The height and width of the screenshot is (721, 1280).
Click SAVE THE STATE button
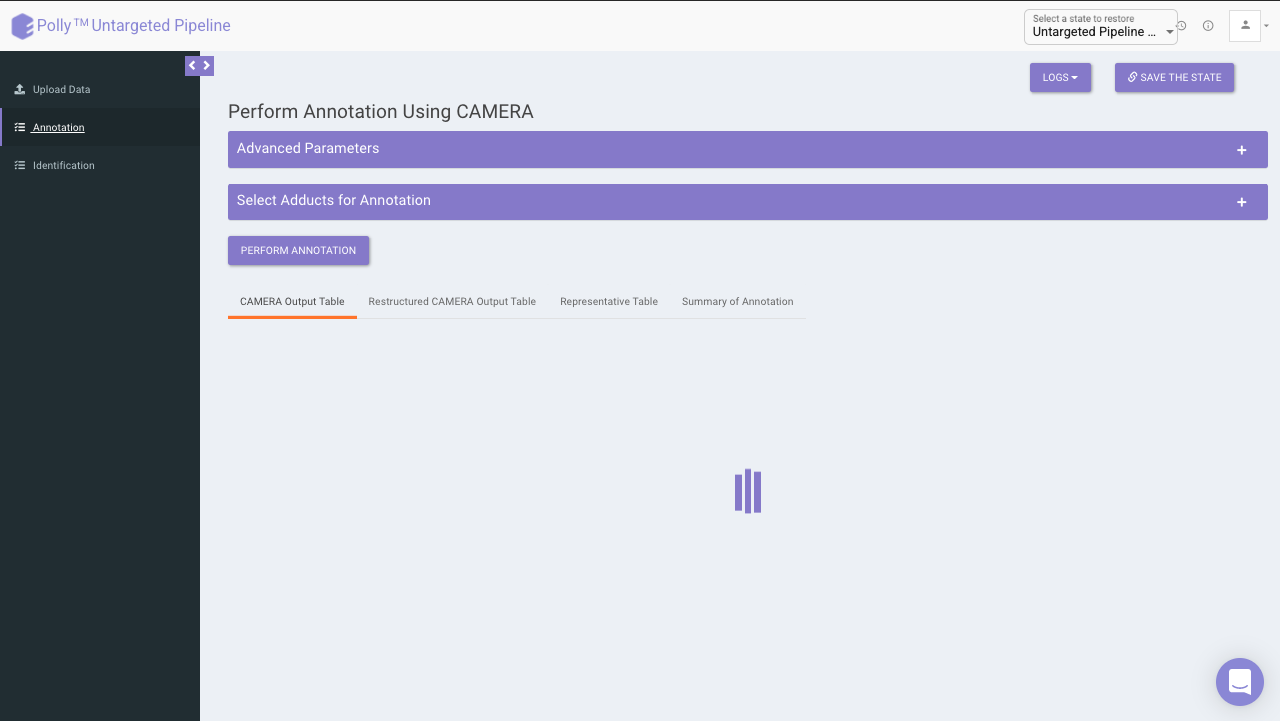click(1175, 77)
